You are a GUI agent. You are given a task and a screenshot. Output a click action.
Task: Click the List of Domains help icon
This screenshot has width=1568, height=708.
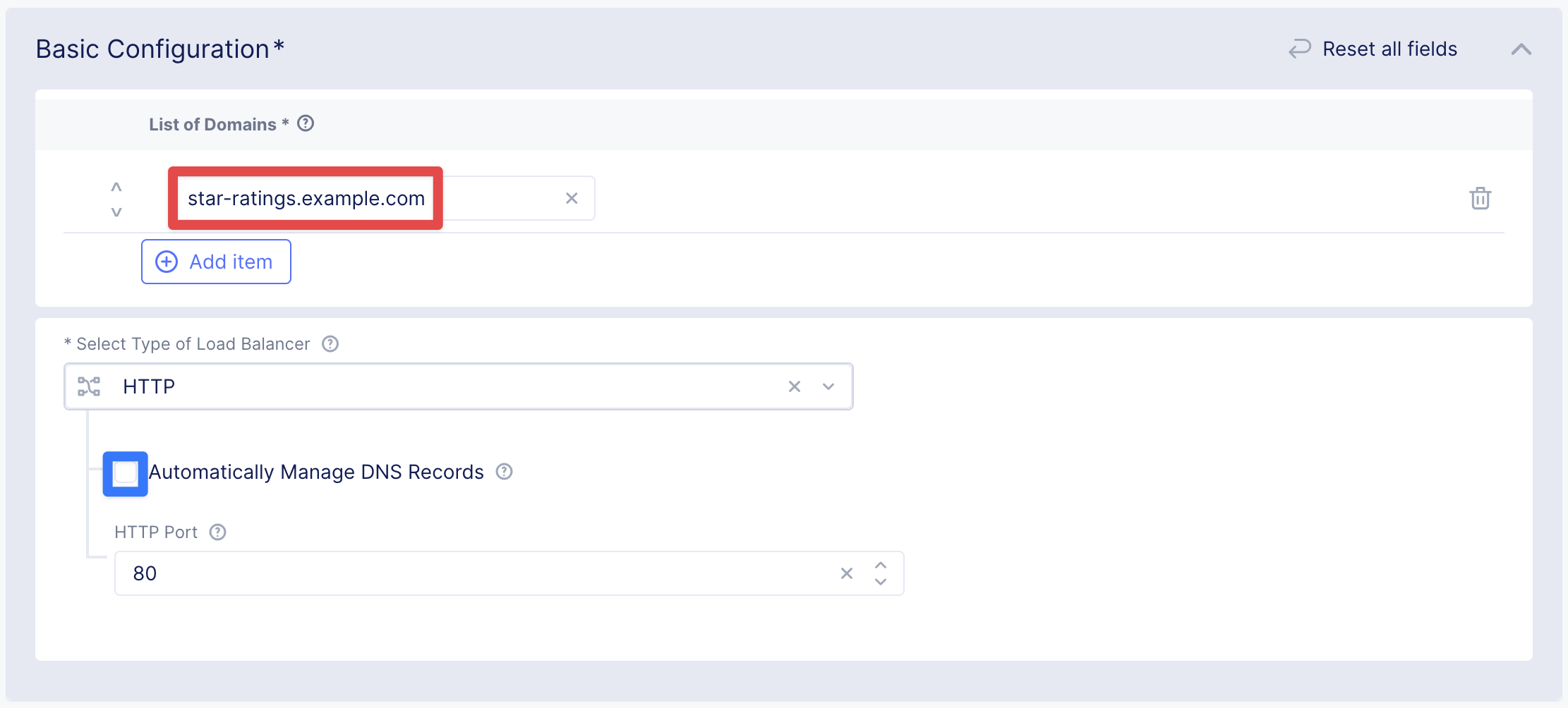coord(306,123)
